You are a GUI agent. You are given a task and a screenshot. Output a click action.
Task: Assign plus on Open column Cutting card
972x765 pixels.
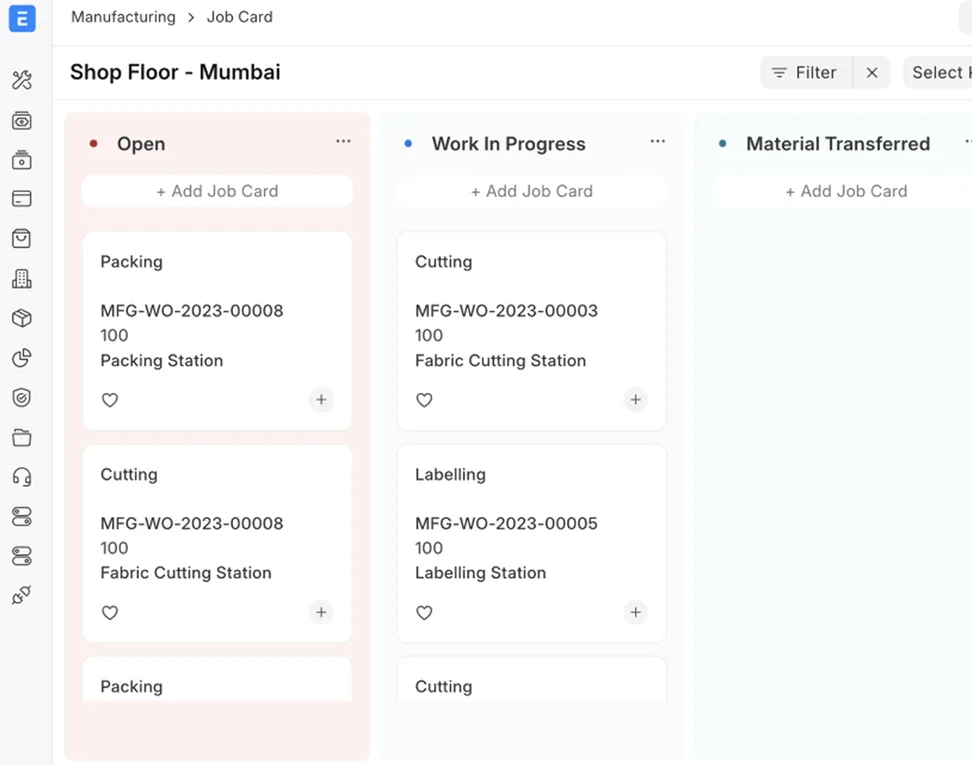[321, 612]
